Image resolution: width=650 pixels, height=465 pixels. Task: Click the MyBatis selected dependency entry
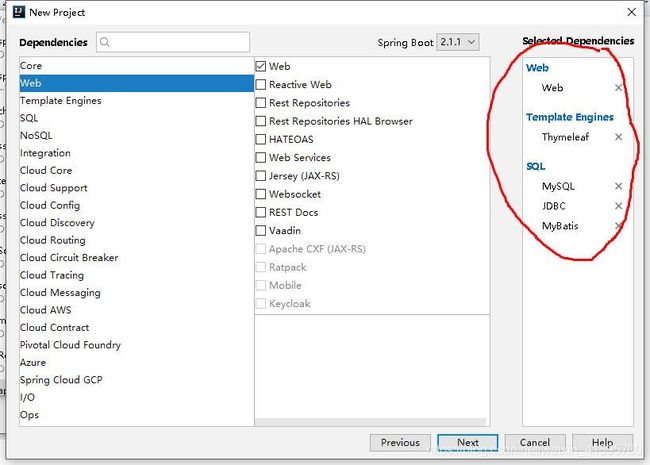pyautogui.click(x=560, y=226)
